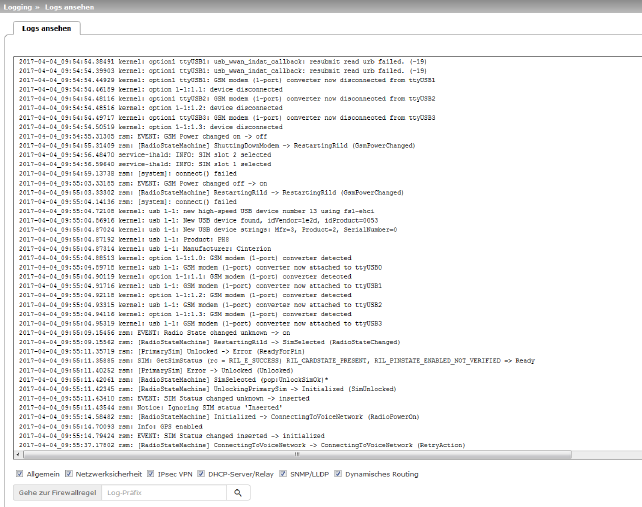642x507 pixels.
Task: Toggle the IPsec VPN checkbox
Action: 151,473
